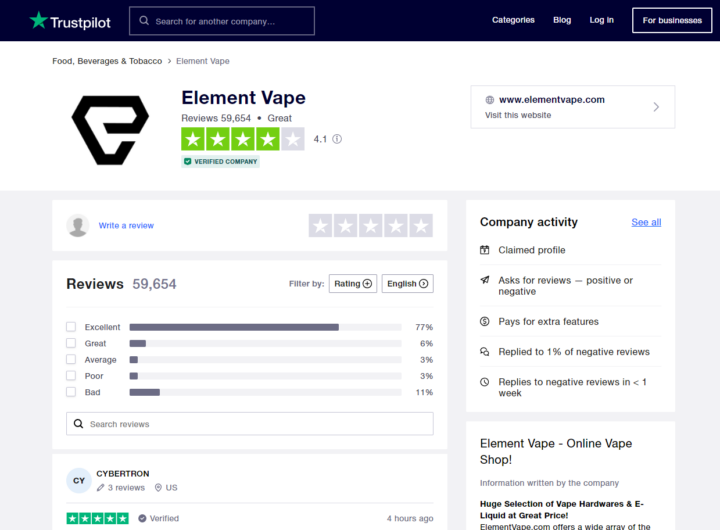
Task: Click the Reviews 59,654 text under the title
Action: pyautogui.click(x=216, y=118)
